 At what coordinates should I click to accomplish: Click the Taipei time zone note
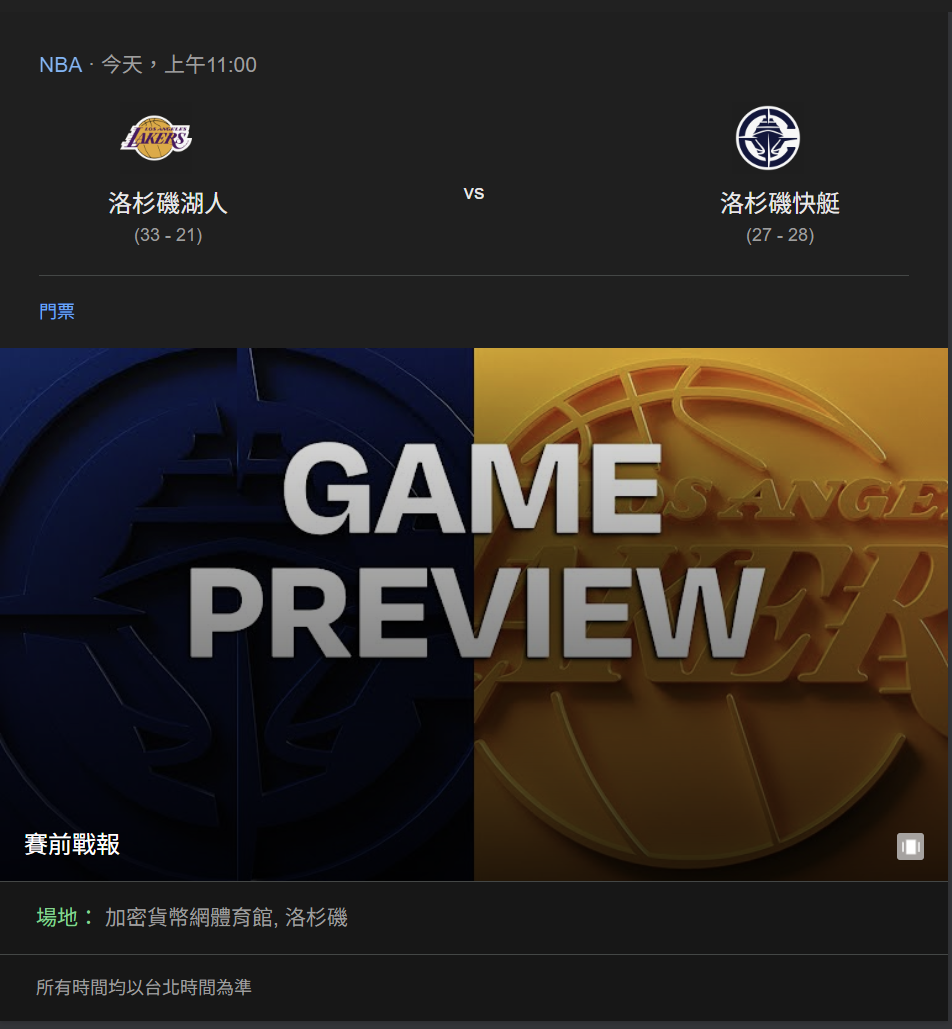144,987
